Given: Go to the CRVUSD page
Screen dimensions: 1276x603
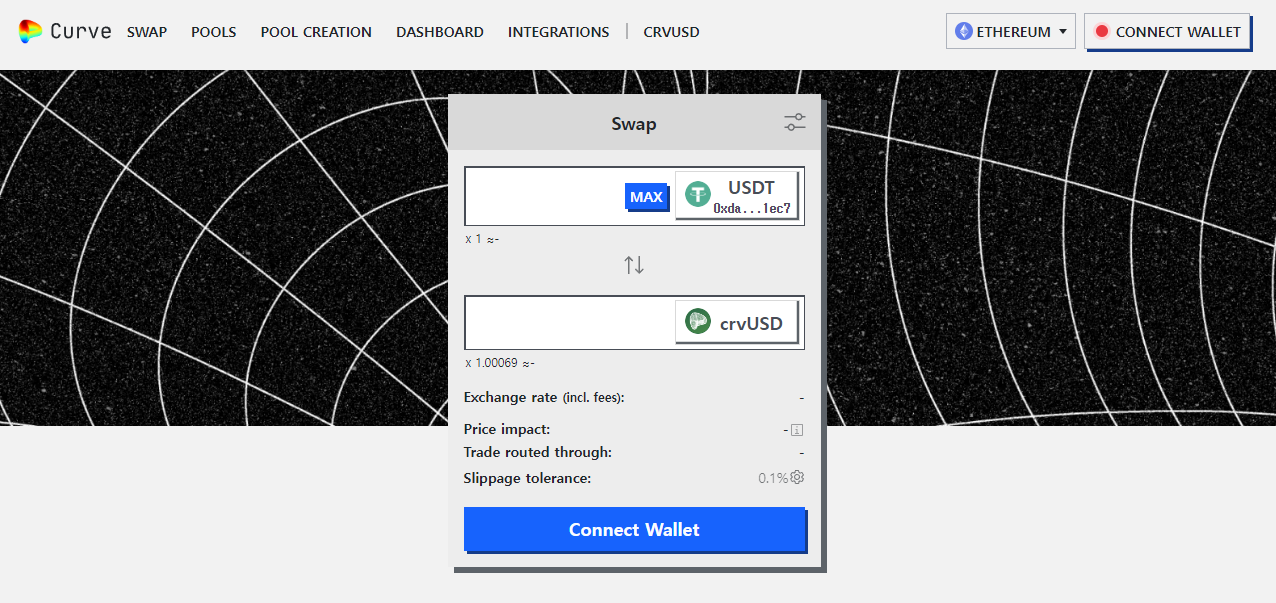Looking at the screenshot, I should point(672,32).
